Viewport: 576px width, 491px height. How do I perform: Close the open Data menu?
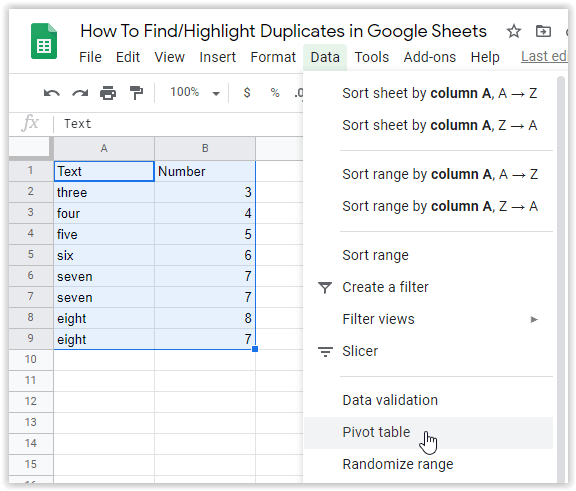click(x=325, y=57)
